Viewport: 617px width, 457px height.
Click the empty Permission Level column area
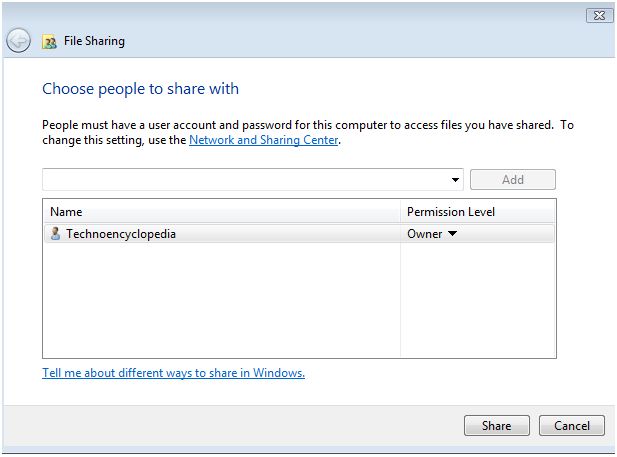pos(478,300)
